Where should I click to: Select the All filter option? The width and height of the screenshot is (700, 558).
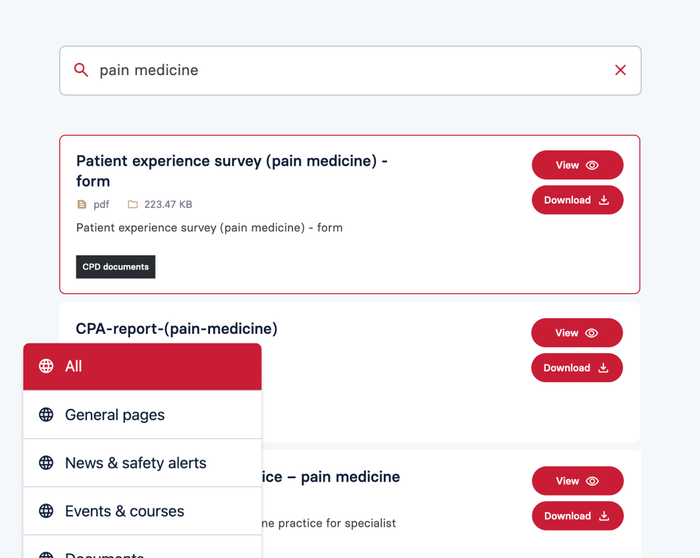point(142,366)
